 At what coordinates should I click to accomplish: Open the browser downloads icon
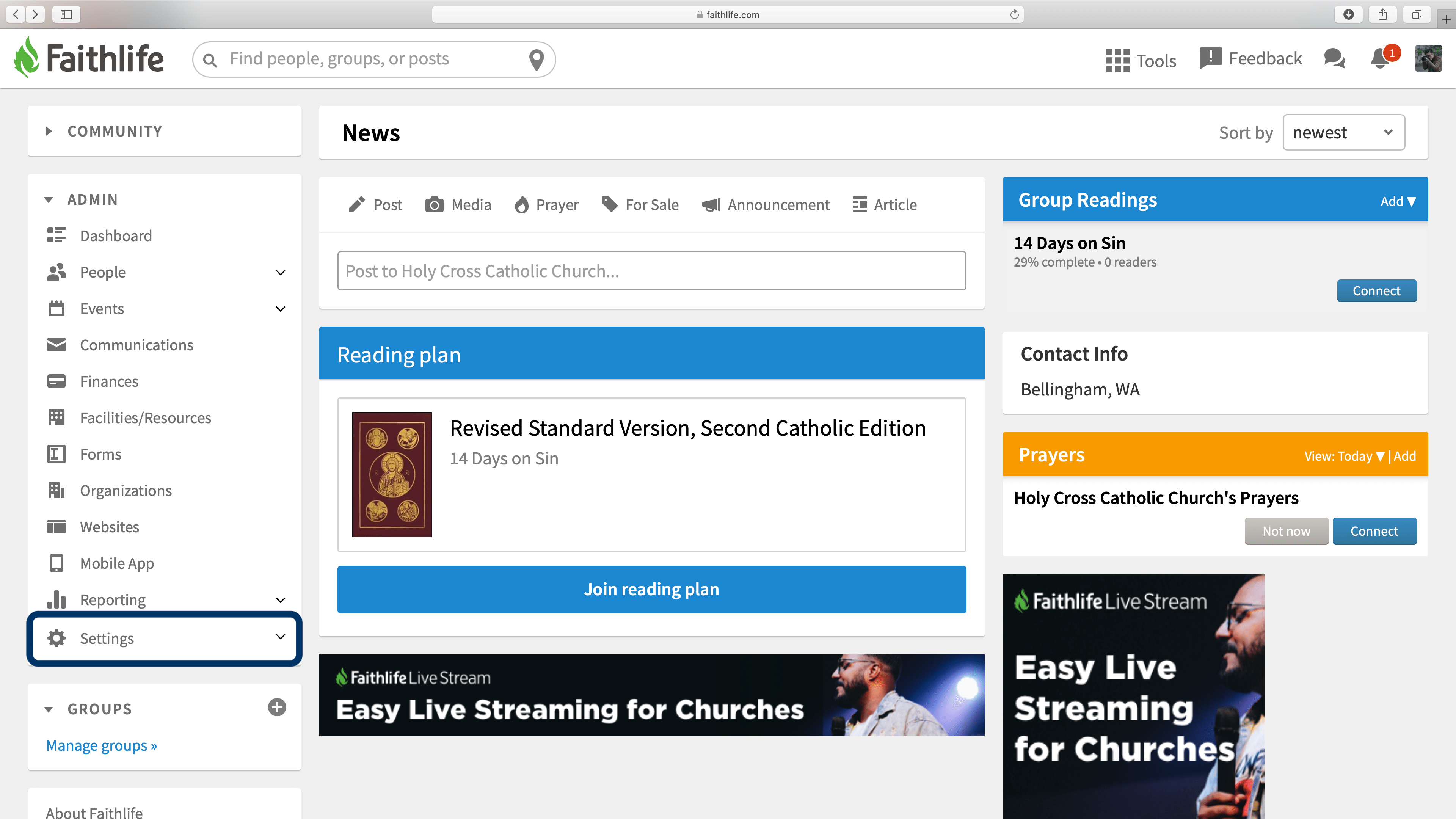click(1348, 14)
